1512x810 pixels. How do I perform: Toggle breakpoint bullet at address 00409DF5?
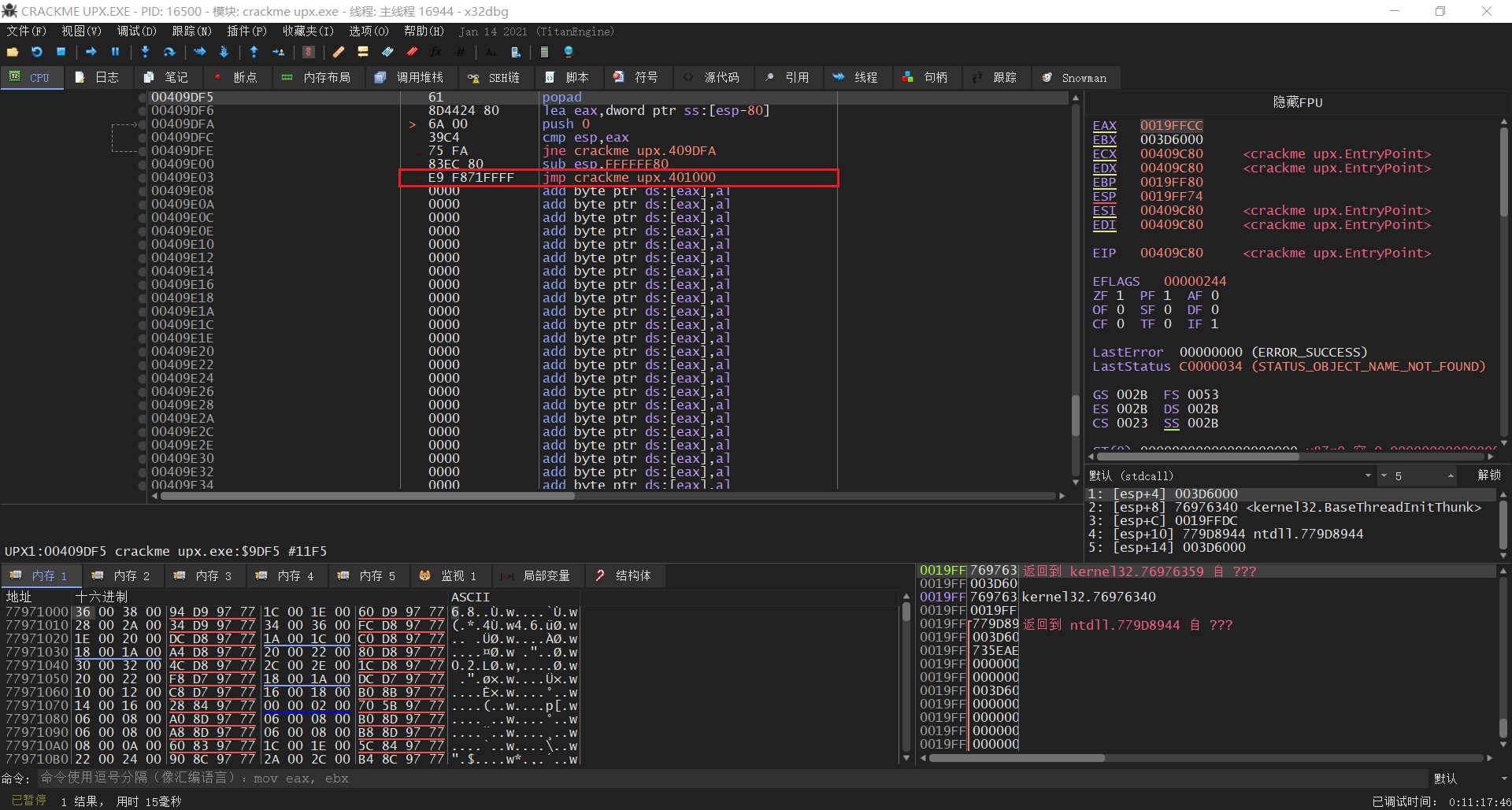(x=143, y=98)
